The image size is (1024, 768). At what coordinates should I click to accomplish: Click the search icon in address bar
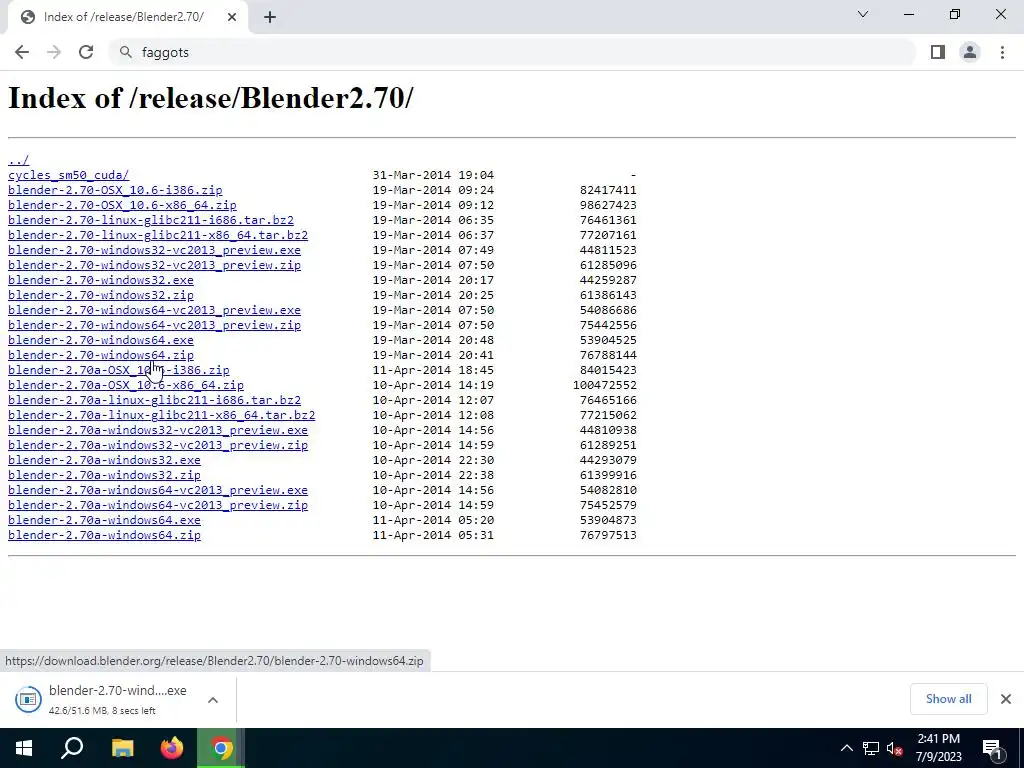(x=126, y=52)
